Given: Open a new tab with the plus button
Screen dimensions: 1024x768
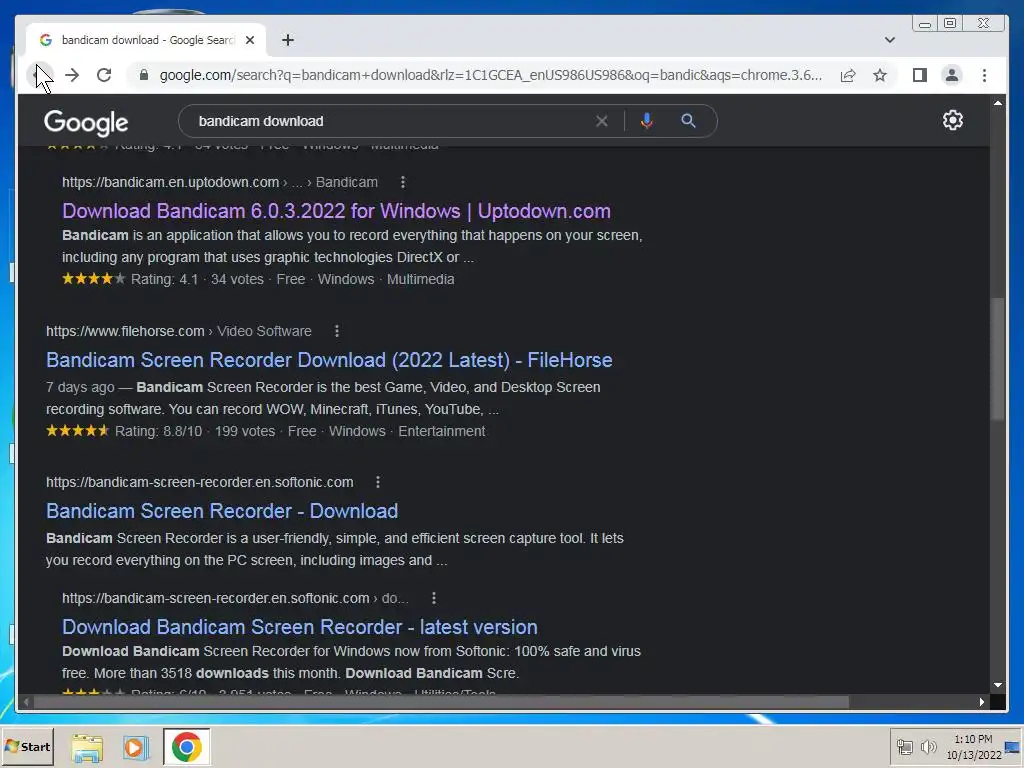Looking at the screenshot, I should tap(287, 40).
